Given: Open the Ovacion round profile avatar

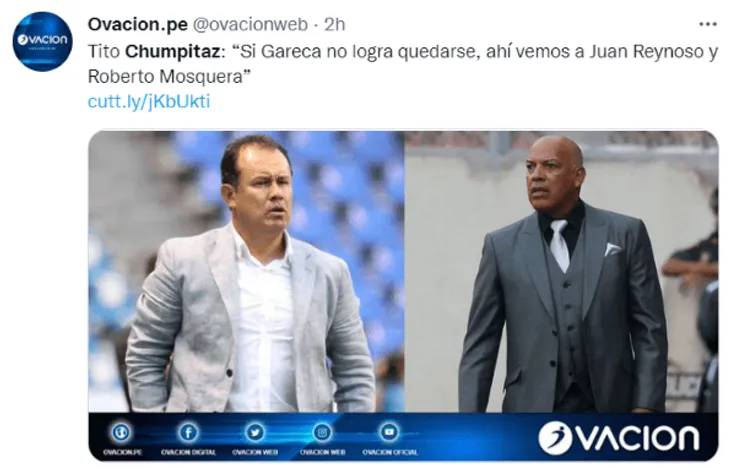Looking at the screenshot, I should click(x=42, y=41).
